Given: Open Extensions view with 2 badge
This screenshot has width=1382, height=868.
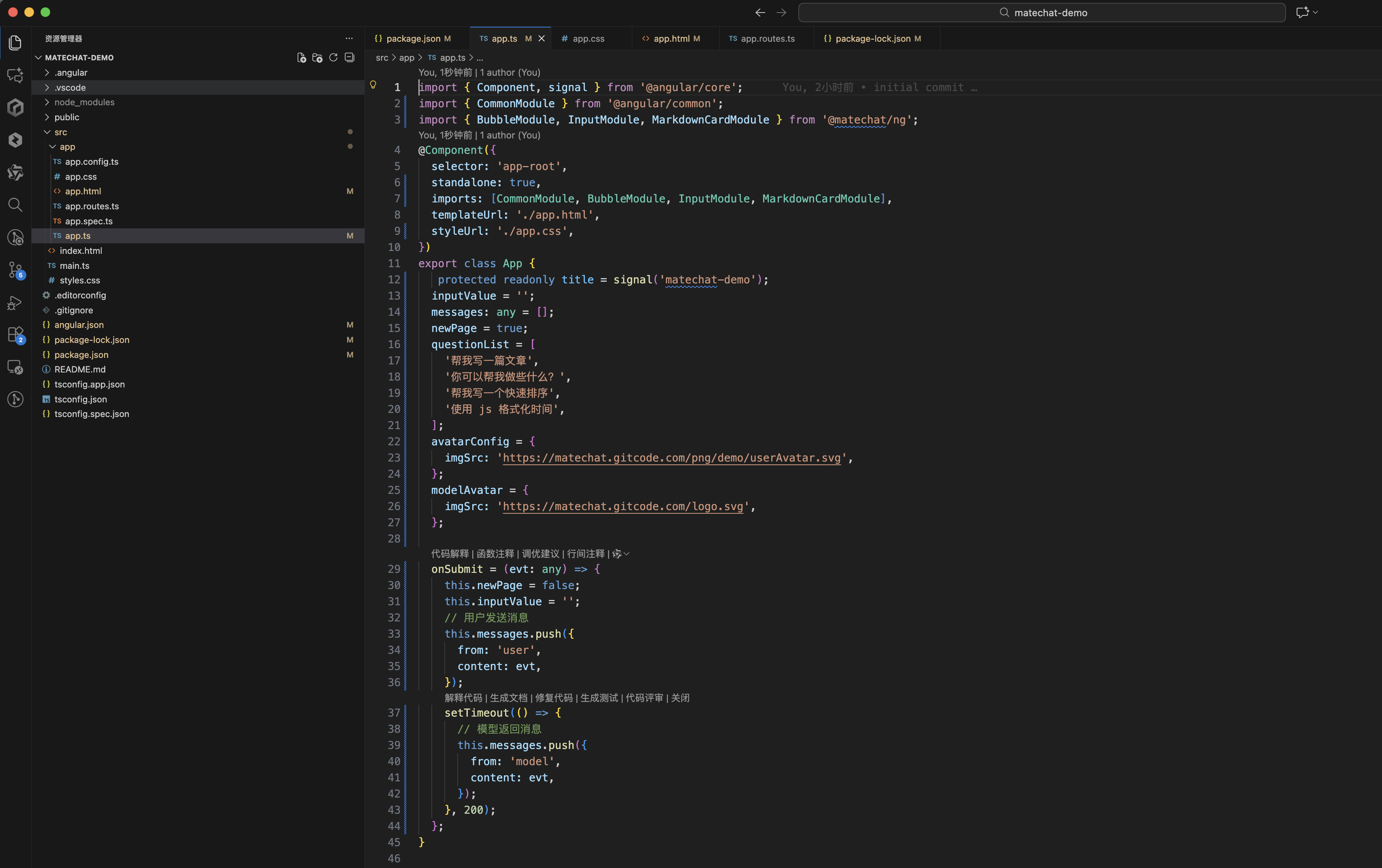Looking at the screenshot, I should 15,334.
